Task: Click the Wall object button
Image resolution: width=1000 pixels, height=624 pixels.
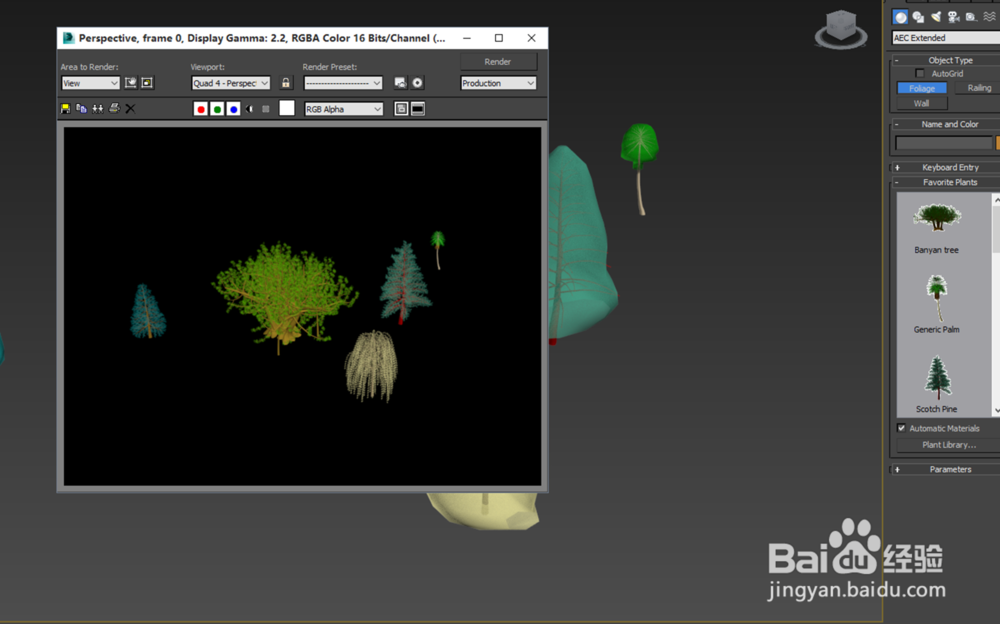Action: pyautogui.click(x=922, y=103)
